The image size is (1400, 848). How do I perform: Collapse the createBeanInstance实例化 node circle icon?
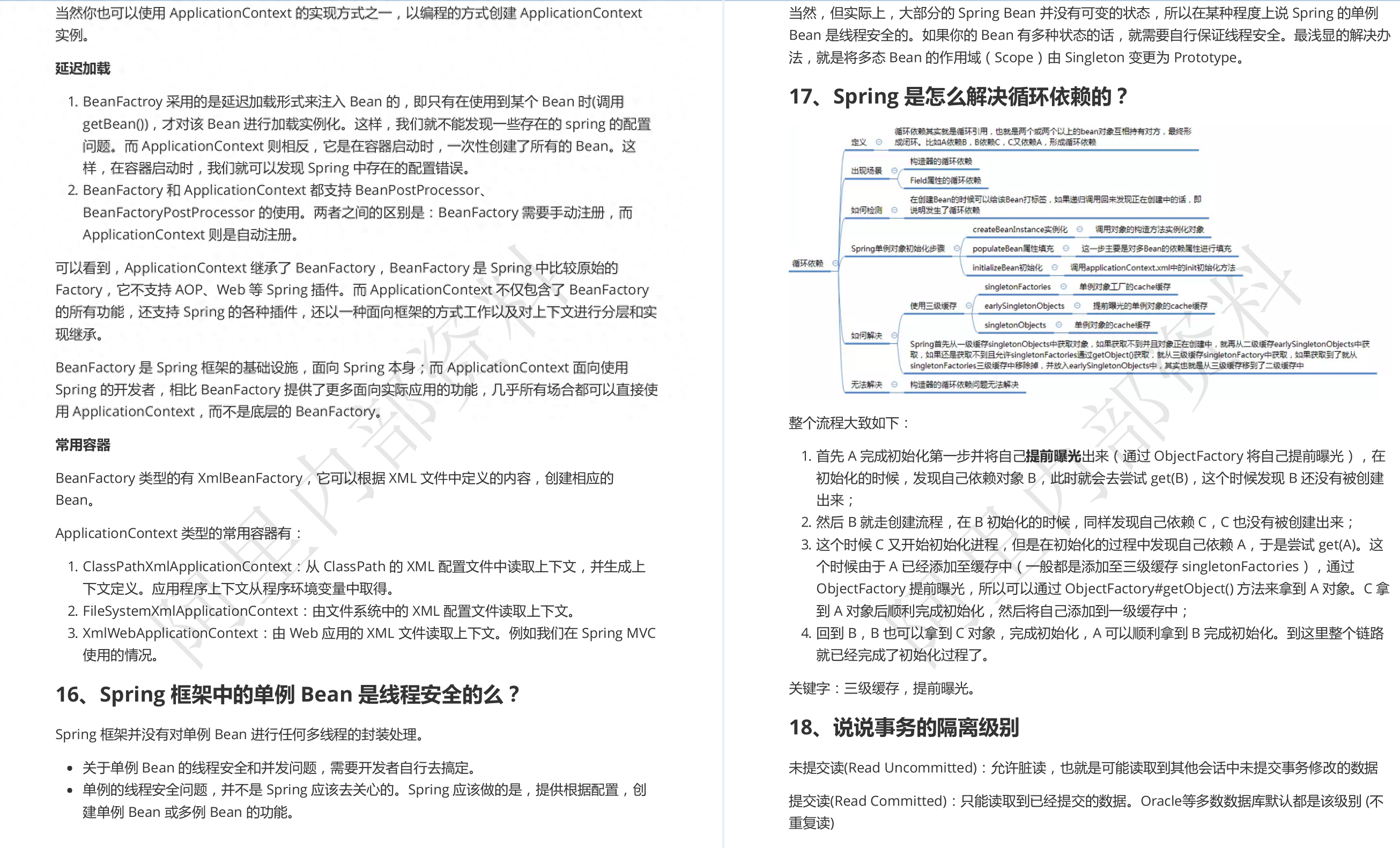pyautogui.click(x=1080, y=231)
